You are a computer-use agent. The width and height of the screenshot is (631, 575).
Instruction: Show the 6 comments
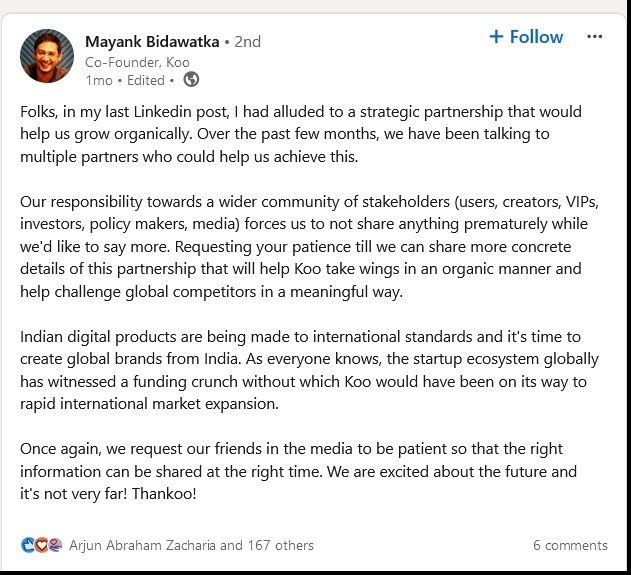pyautogui.click(x=570, y=545)
